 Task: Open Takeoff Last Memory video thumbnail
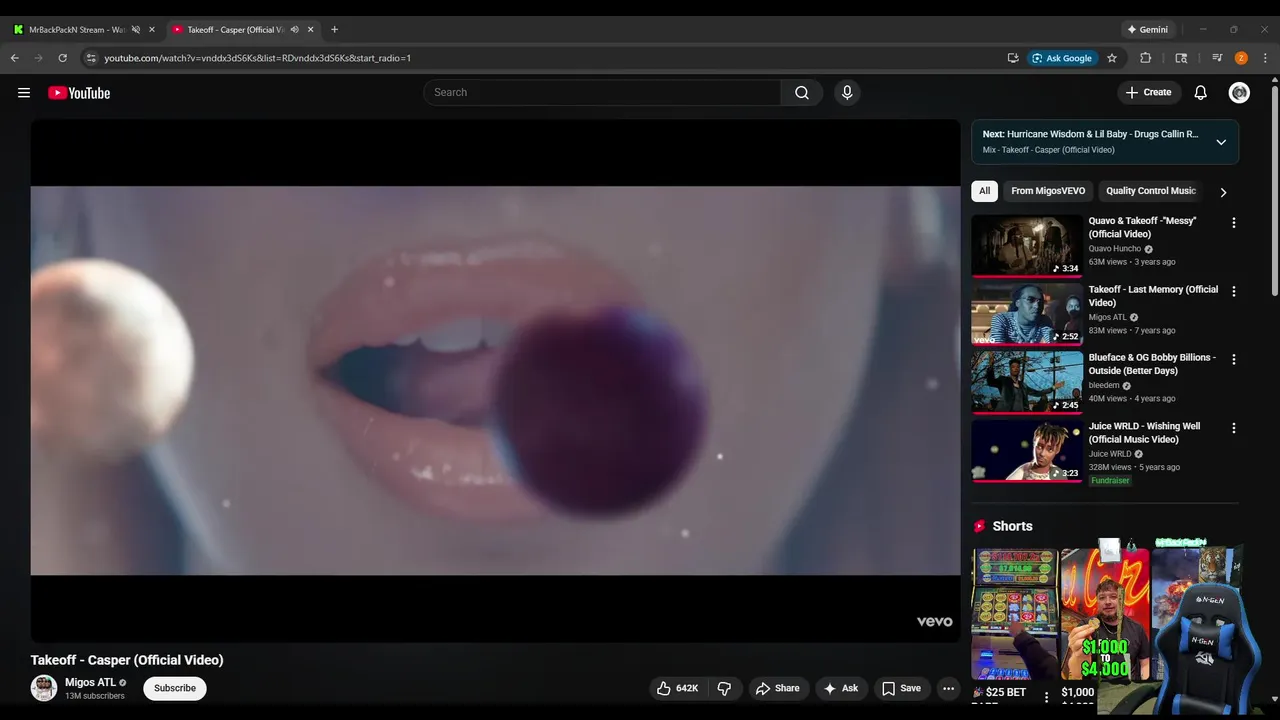click(1027, 314)
